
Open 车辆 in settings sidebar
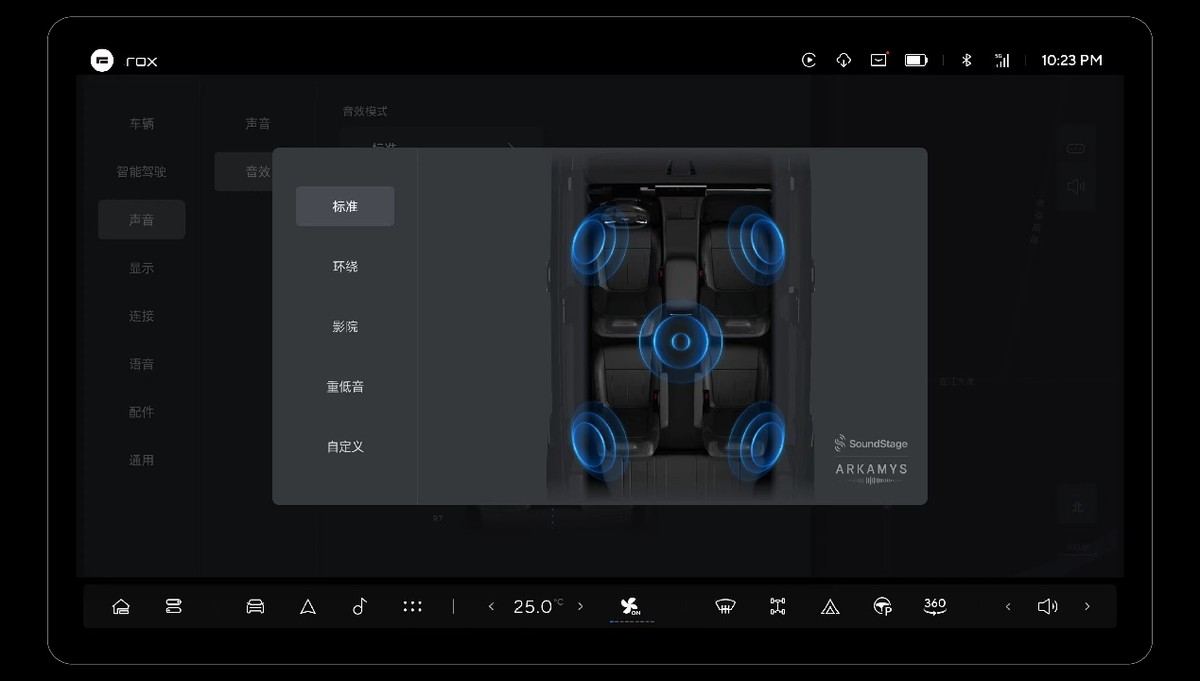(x=141, y=124)
